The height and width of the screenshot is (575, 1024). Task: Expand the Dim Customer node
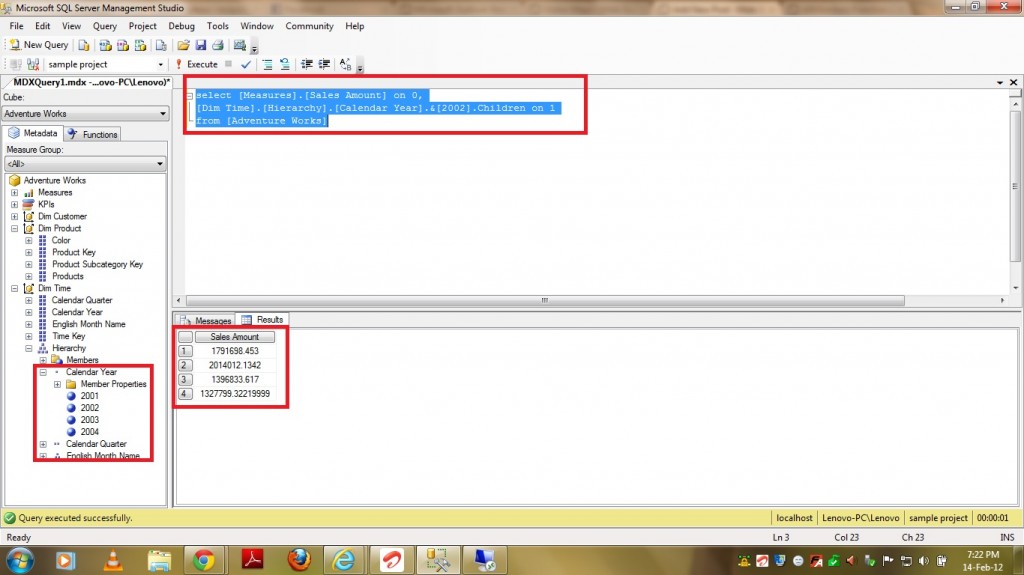click(15, 216)
